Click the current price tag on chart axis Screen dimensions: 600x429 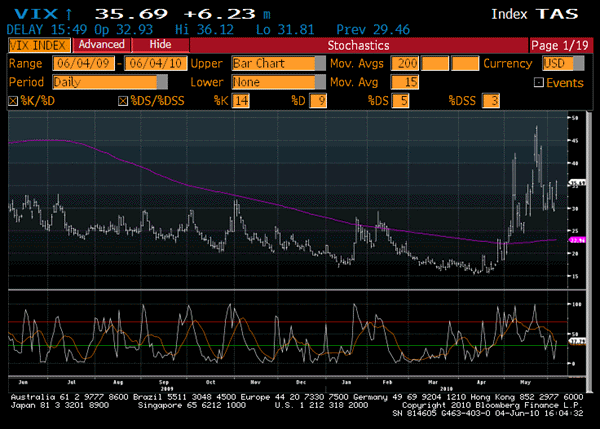[x=576, y=184]
